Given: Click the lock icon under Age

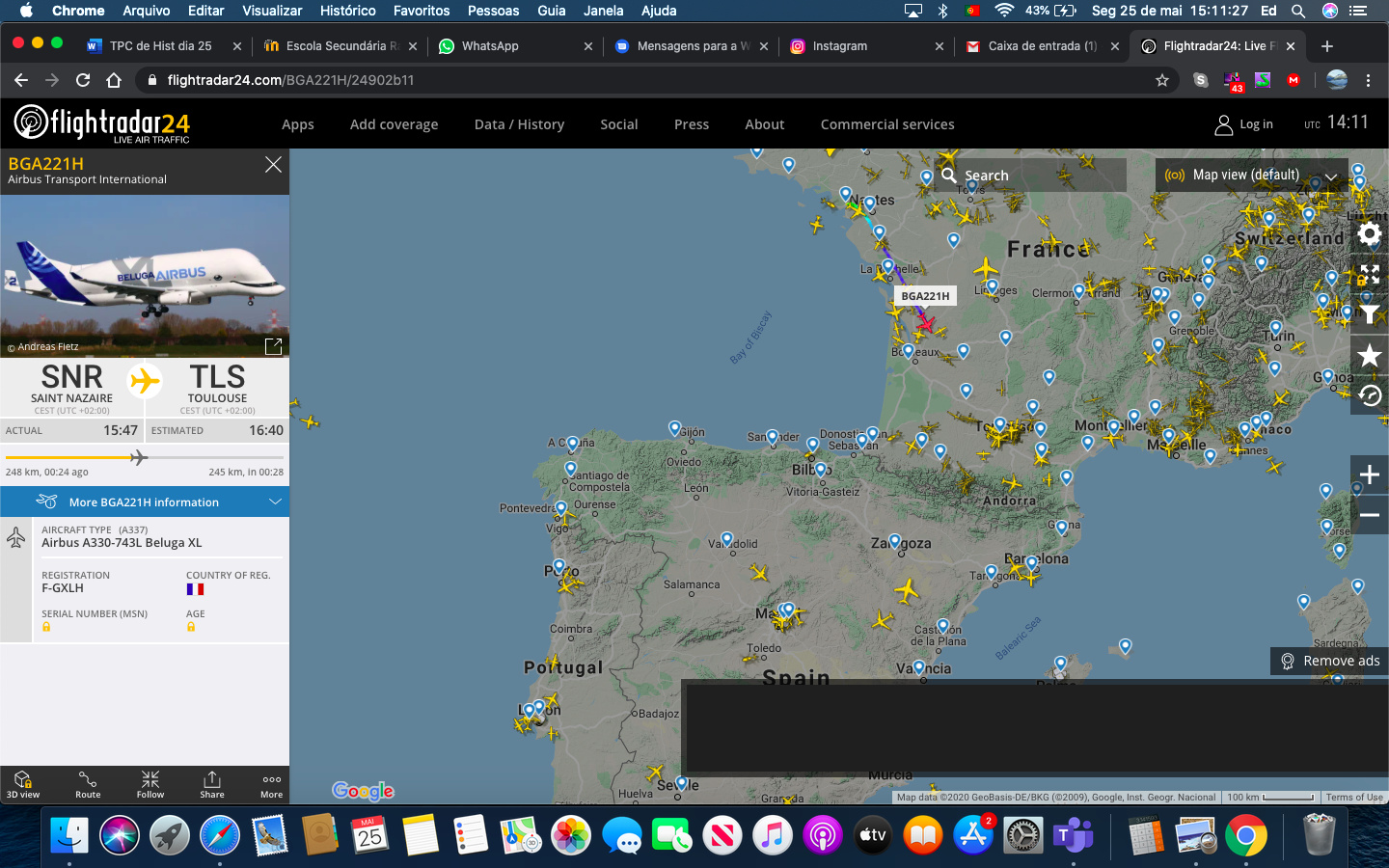Looking at the screenshot, I should [191, 627].
